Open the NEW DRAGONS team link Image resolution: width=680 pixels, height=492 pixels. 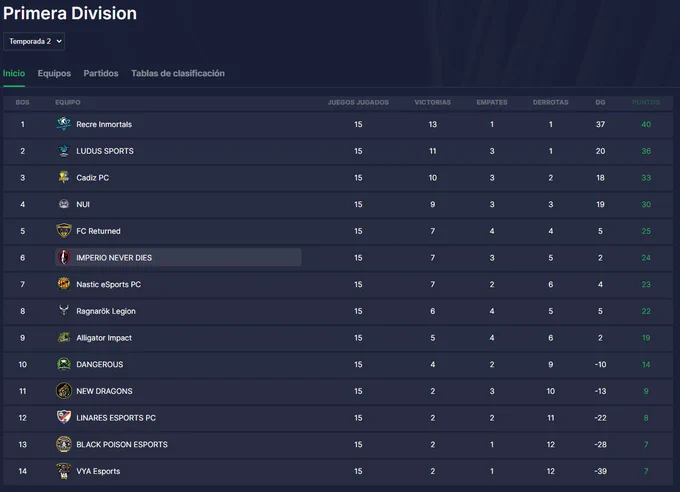pos(105,391)
